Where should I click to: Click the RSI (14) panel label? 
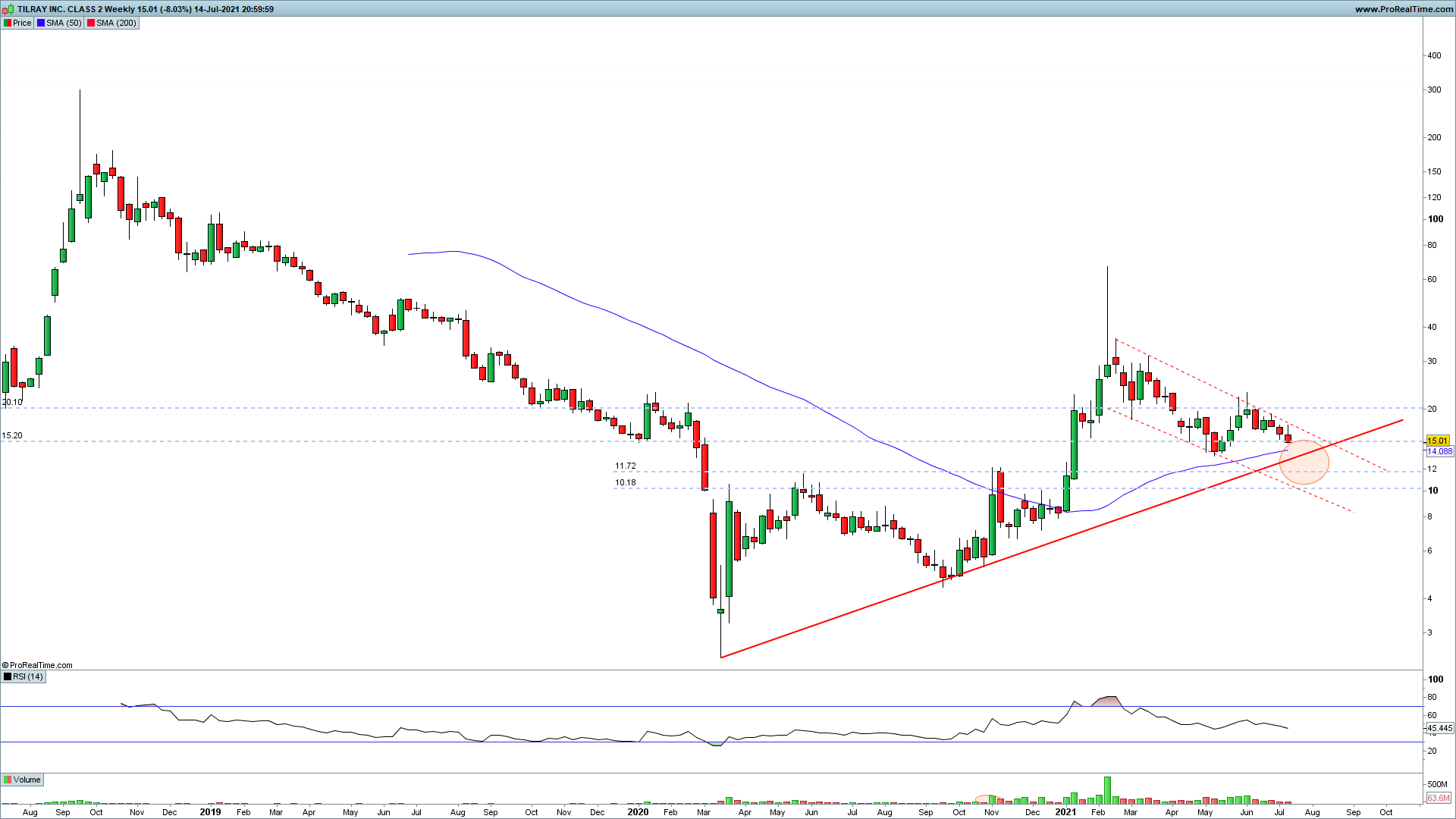(28, 676)
